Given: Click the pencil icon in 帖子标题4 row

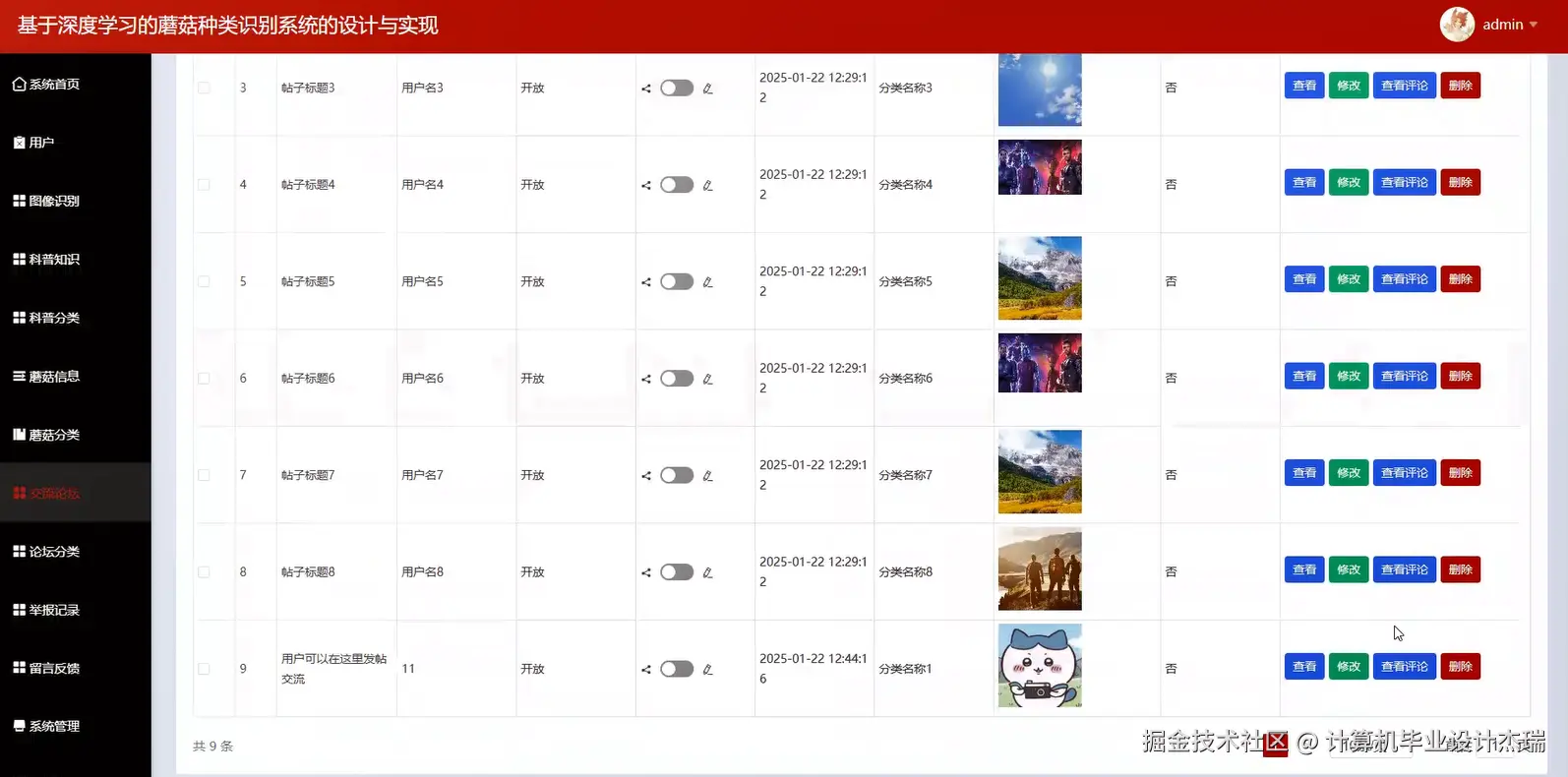Looking at the screenshot, I should [707, 185].
